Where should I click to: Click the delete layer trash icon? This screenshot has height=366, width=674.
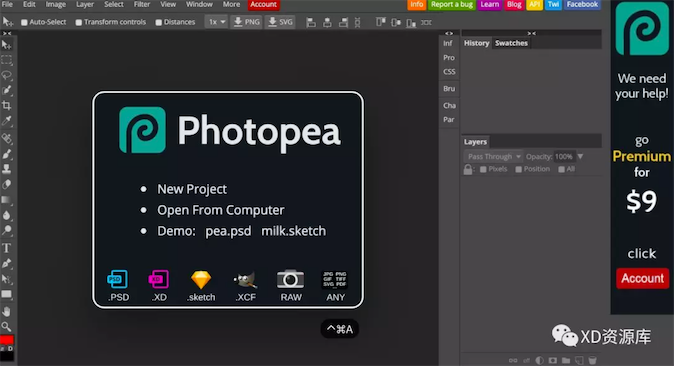click(592, 360)
